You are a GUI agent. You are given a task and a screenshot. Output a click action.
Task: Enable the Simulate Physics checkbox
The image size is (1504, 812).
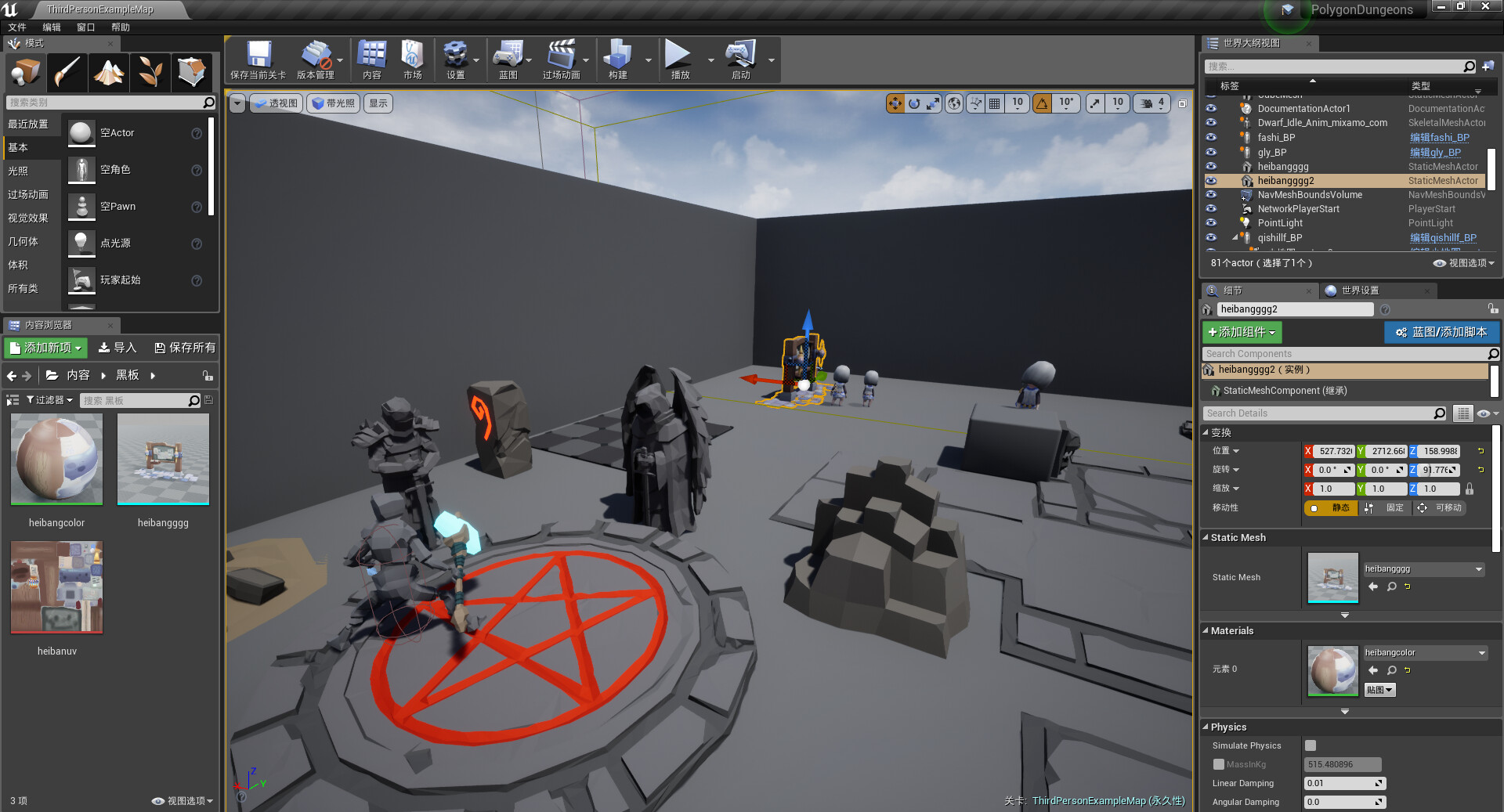[1311, 745]
